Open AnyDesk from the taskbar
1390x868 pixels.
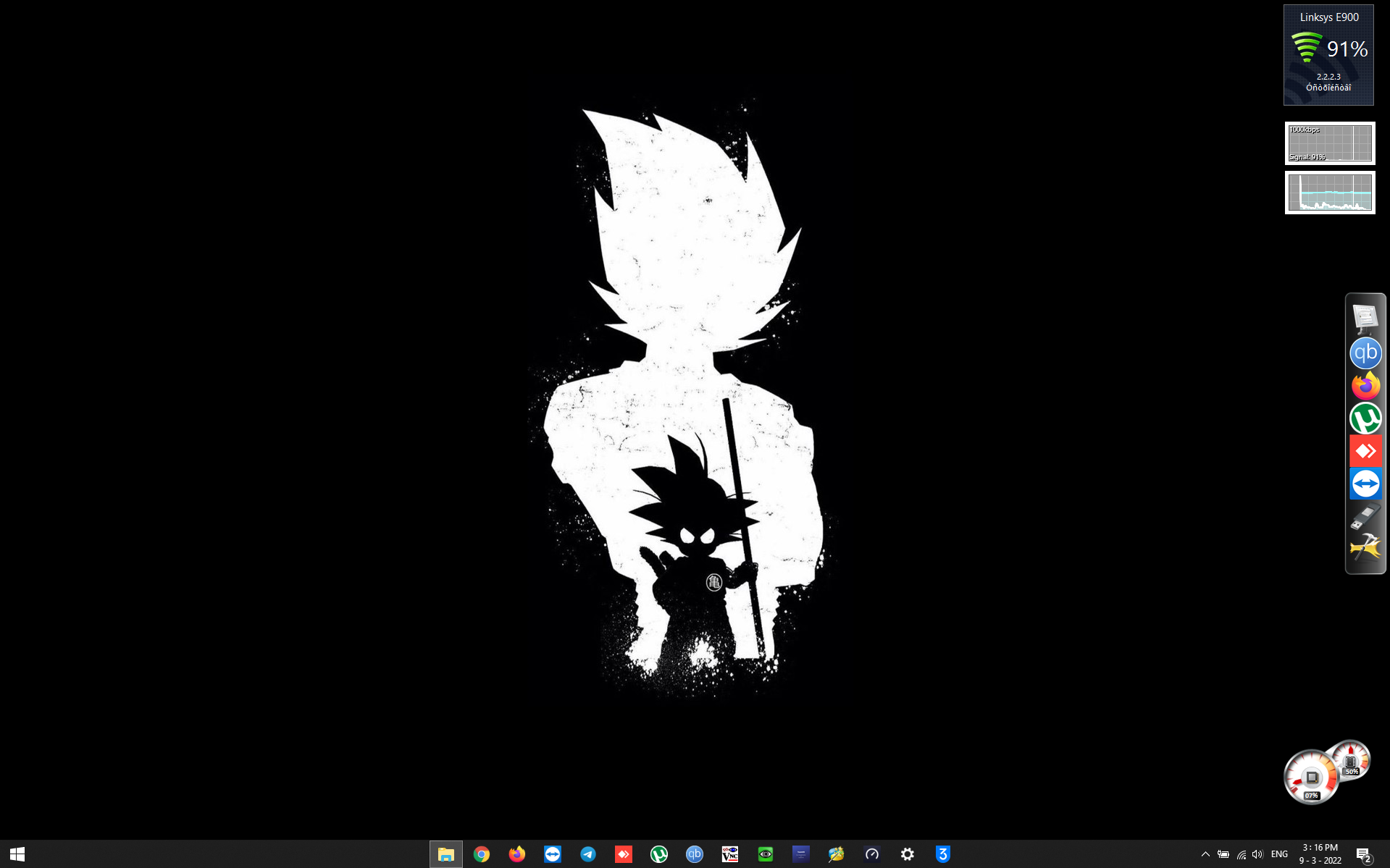click(x=624, y=854)
